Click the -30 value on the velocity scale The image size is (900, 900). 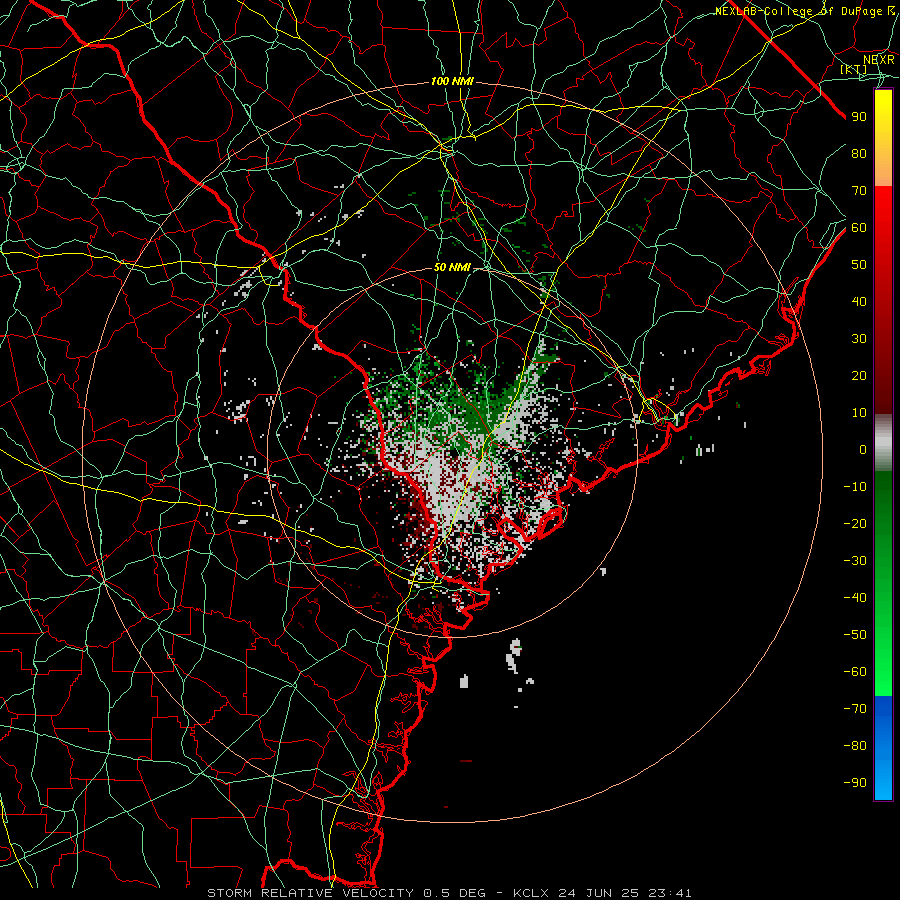(855, 561)
